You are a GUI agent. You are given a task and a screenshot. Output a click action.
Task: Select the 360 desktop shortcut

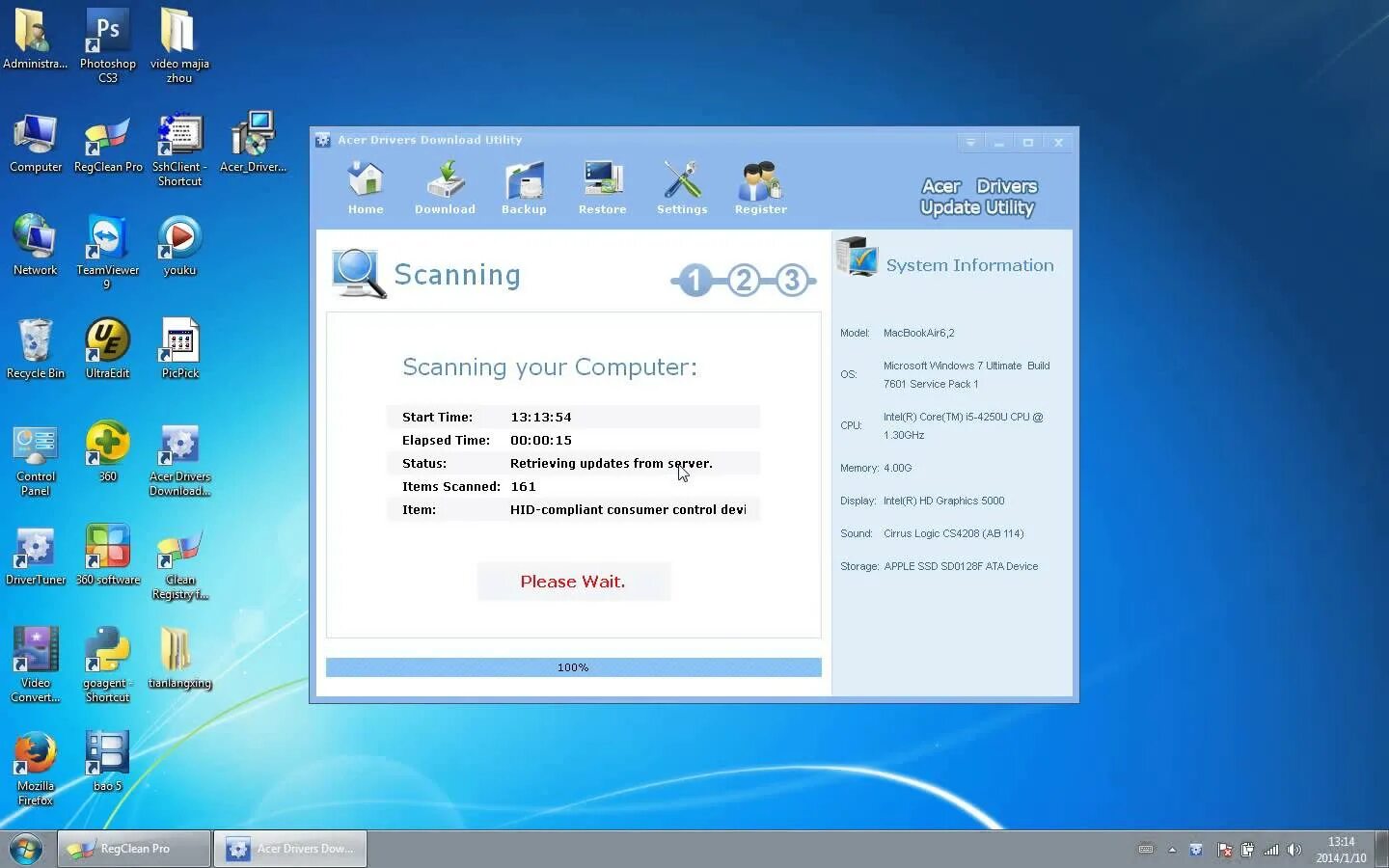107,452
